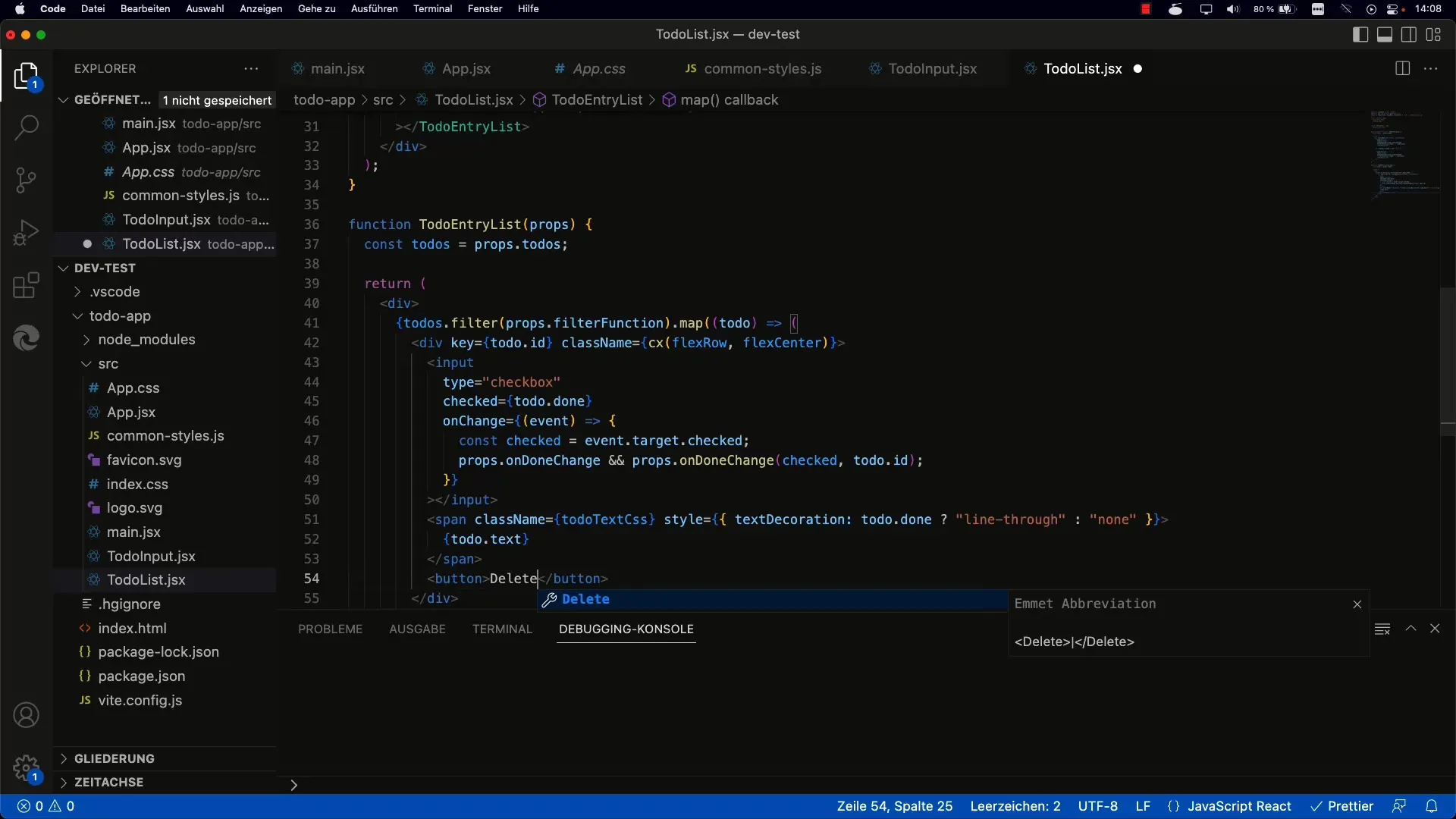Click Zeile 54, Spalte 25 status item
Image resolution: width=1456 pixels, height=819 pixels.
point(894,806)
